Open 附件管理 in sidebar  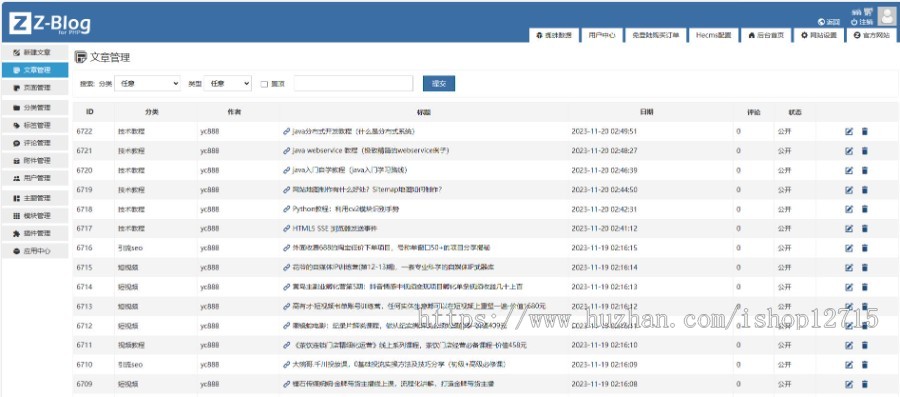(x=34, y=161)
